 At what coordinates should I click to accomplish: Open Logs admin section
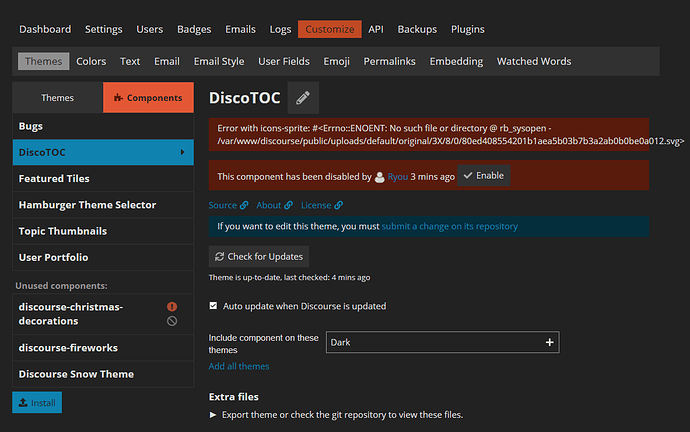[280, 29]
